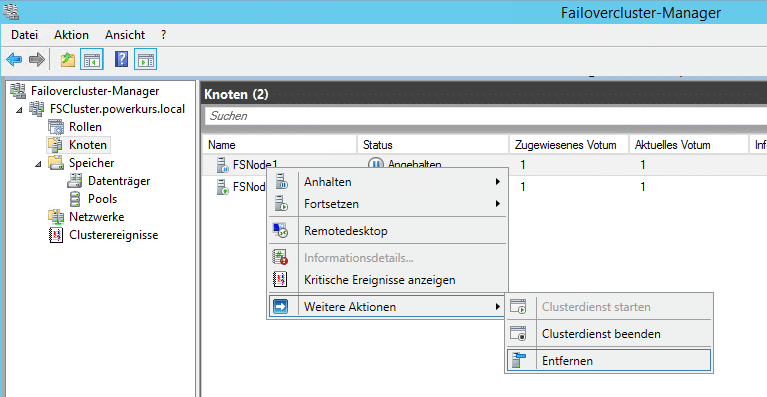Click the Clusterereignisse icon in tree
The image size is (767, 397).
[56, 235]
